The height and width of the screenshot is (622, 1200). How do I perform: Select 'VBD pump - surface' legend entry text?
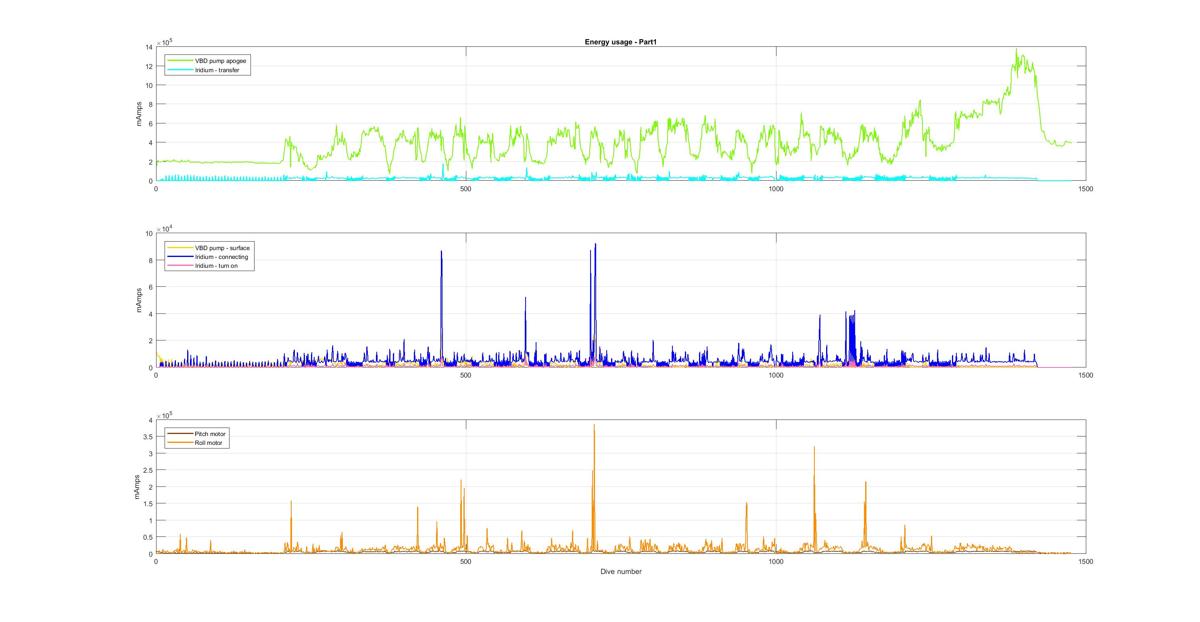point(222,246)
